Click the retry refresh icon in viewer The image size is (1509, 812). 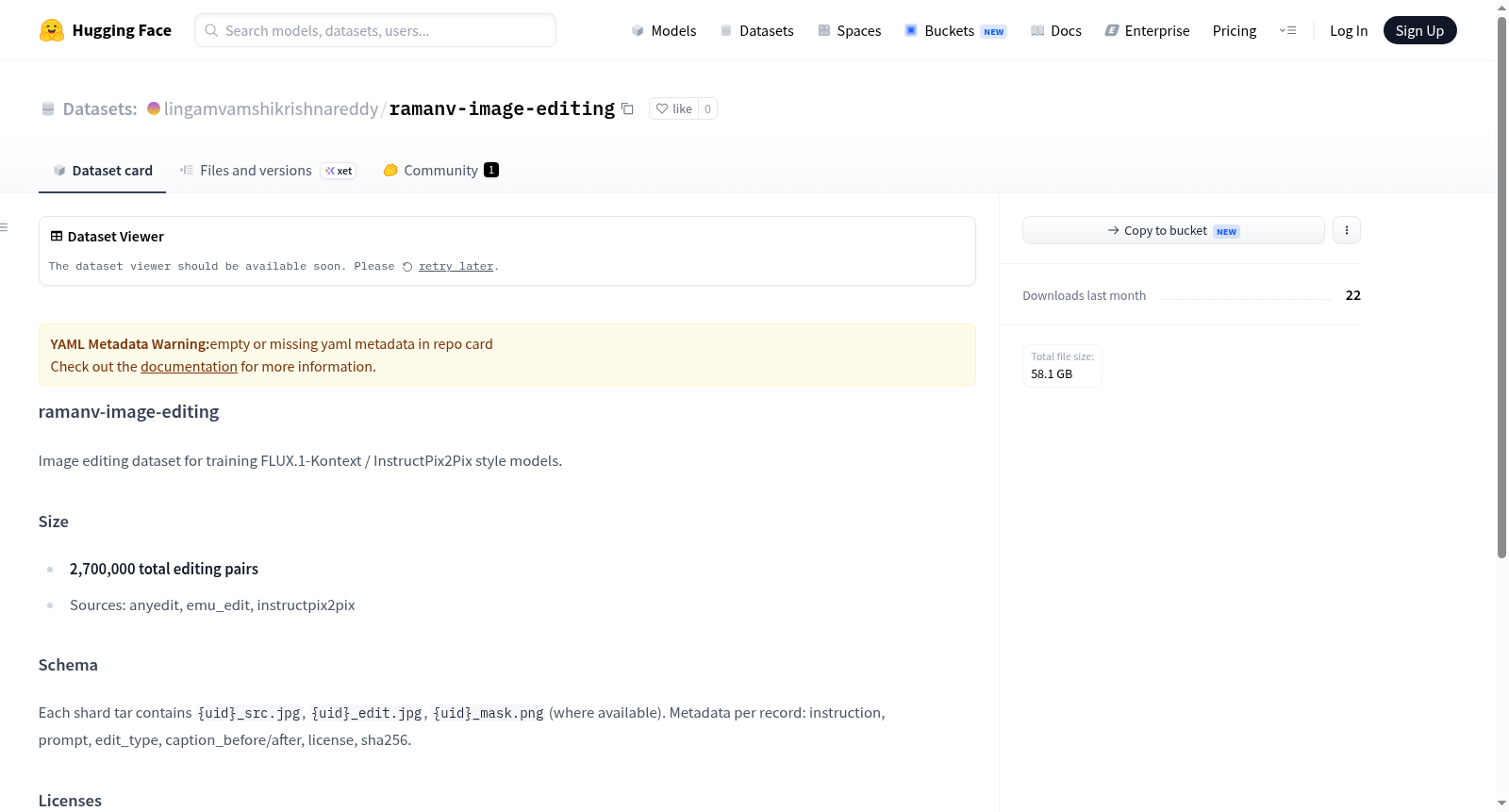pyautogui.click(x=407, y=267)
